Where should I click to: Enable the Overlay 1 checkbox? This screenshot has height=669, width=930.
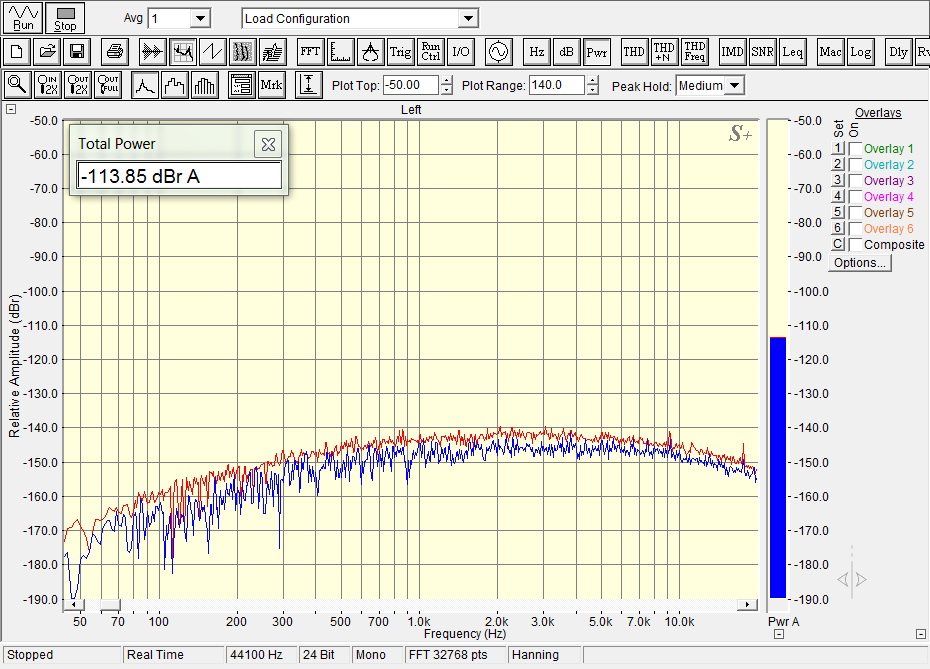point(855,148)
